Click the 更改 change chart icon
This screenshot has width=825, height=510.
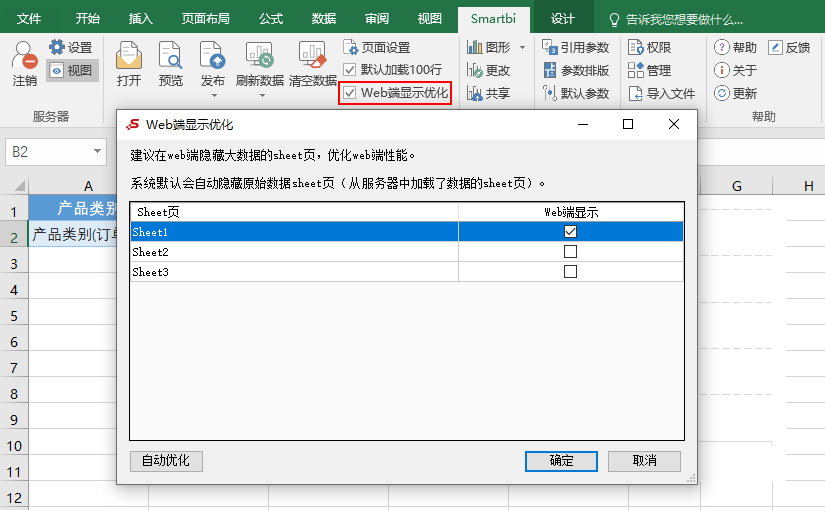click(474, 70)
